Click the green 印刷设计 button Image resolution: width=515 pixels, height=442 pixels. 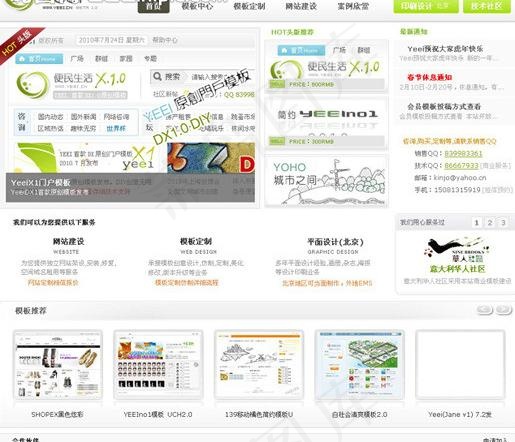click(x=426, y=6)
